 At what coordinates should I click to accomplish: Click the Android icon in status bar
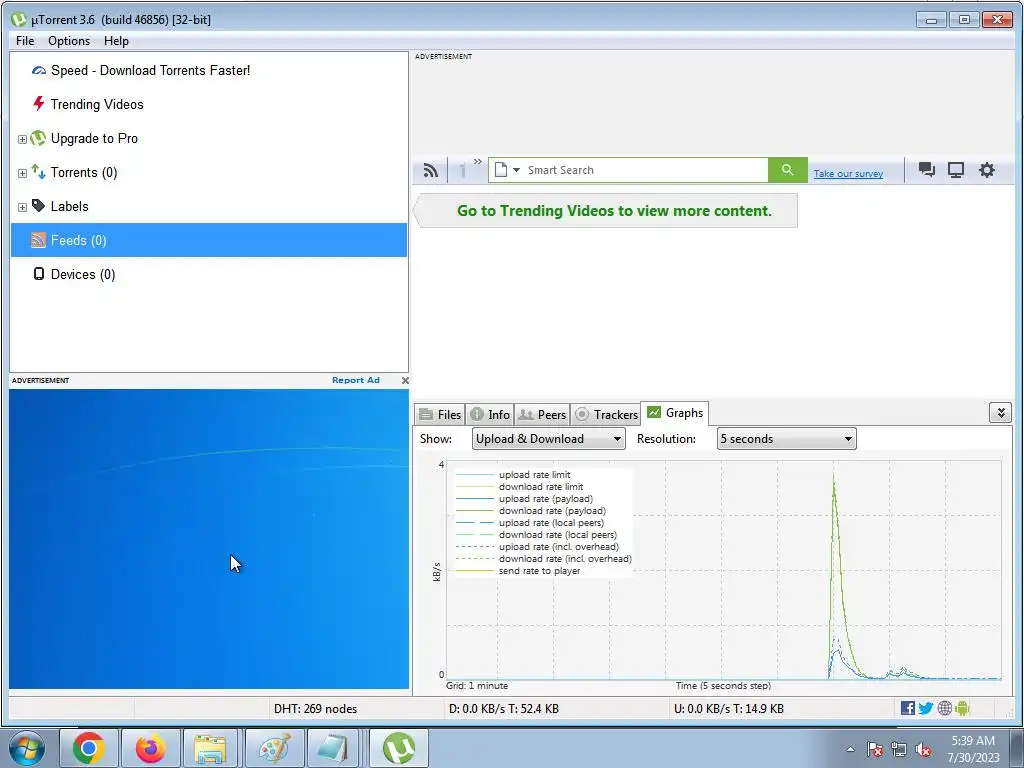pyautogui.click(x=963, y=708)
